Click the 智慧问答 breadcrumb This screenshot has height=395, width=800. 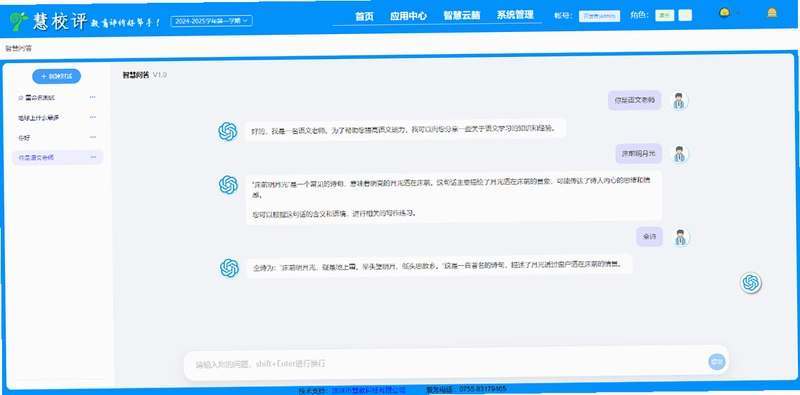pyautogui.click(x=18, y=48)
